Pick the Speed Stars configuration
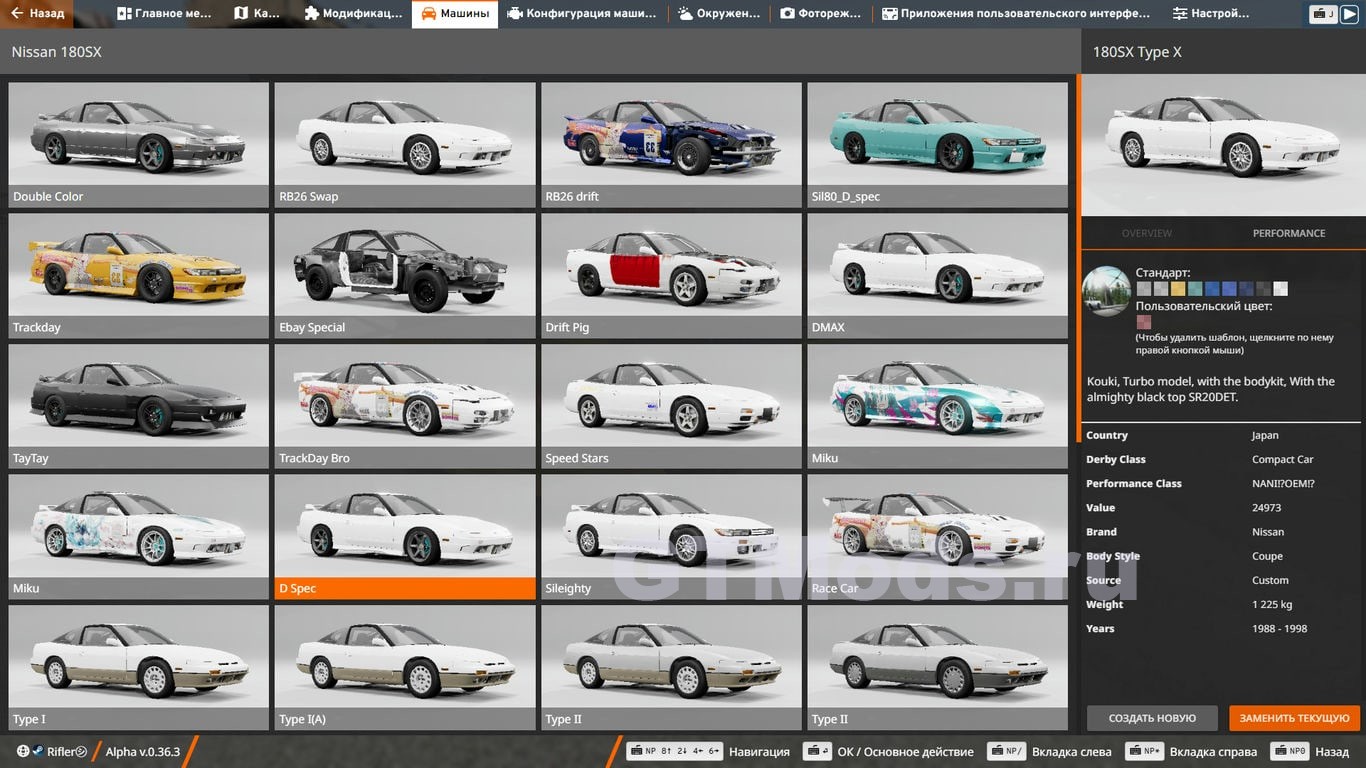The width and height of the screenshot is (1366, 768). click(671, 406)
